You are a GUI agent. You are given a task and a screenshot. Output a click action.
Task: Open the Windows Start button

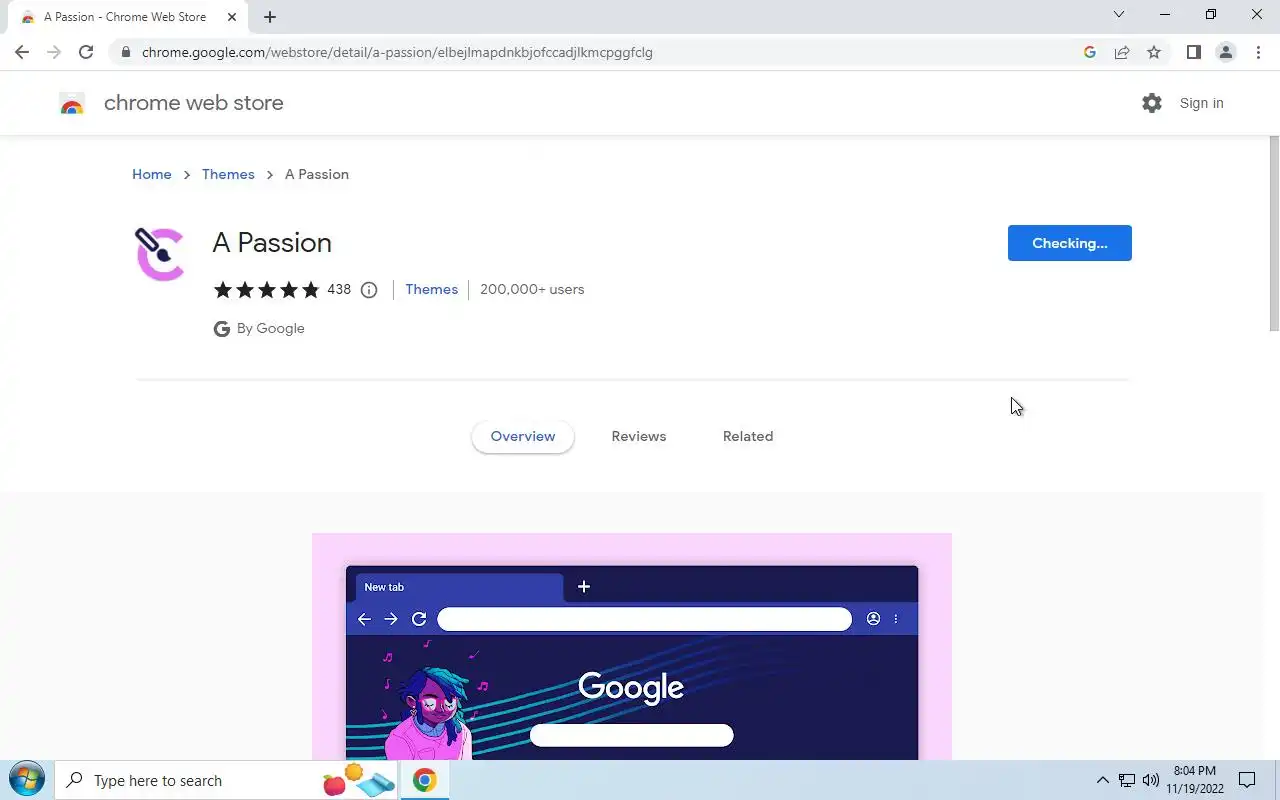[x=26, y=780]
